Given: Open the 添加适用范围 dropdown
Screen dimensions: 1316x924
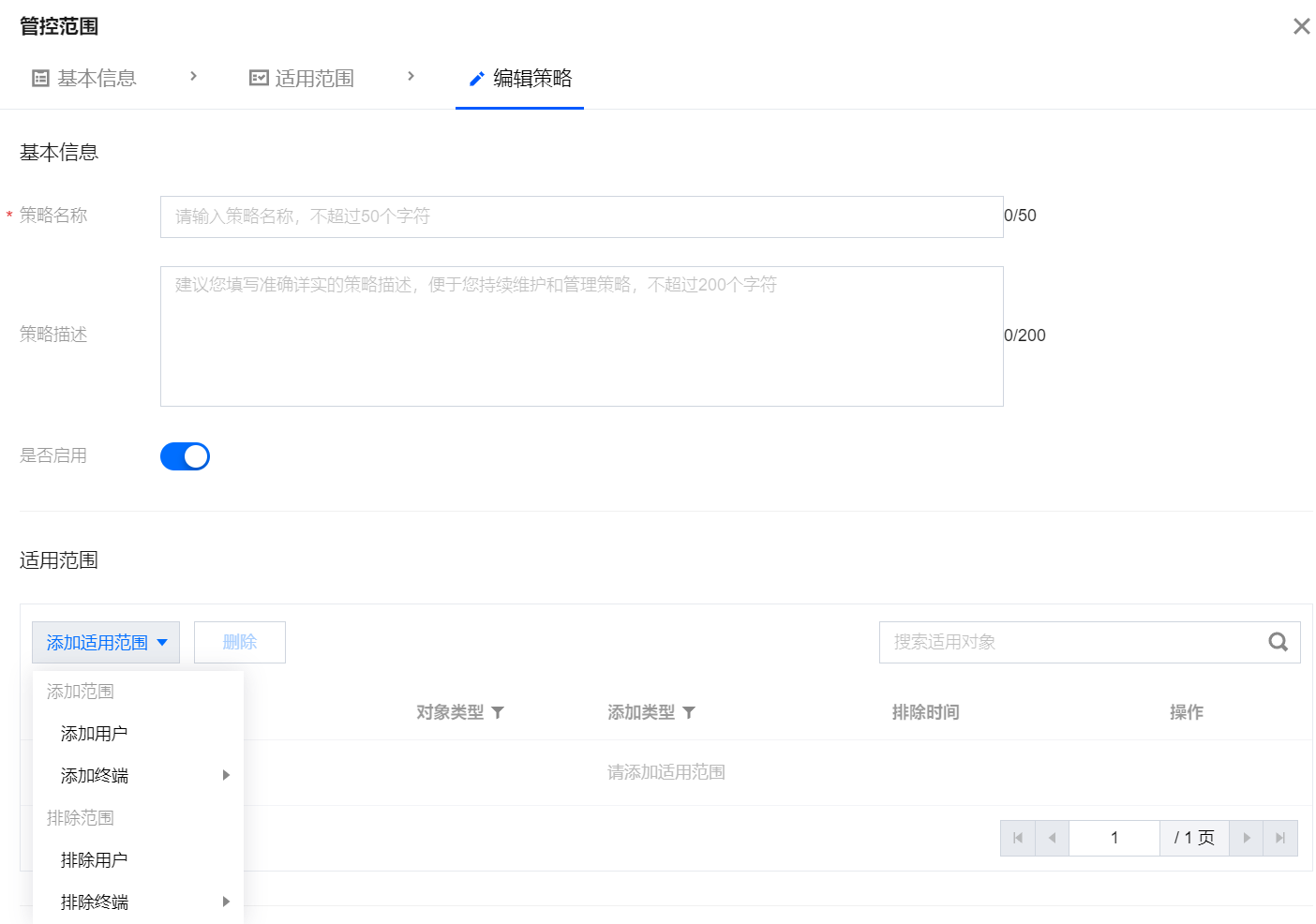Looking at the screenshot, I should (x=105, y=642).
